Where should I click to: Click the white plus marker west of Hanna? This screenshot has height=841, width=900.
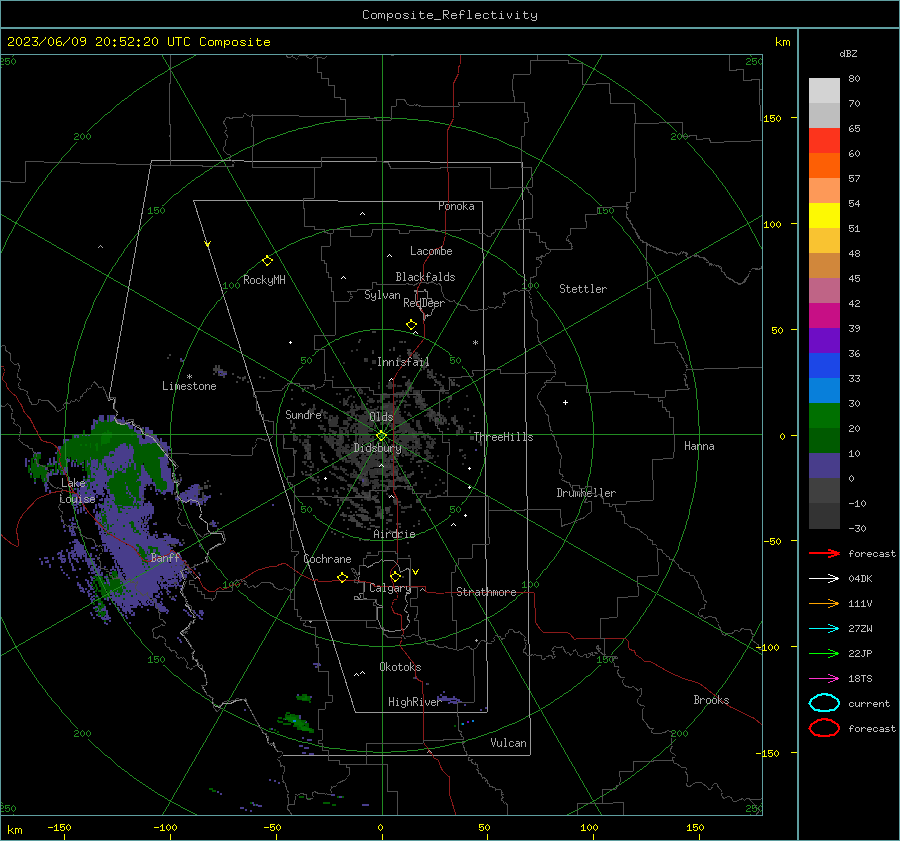(x=565, y=402)
